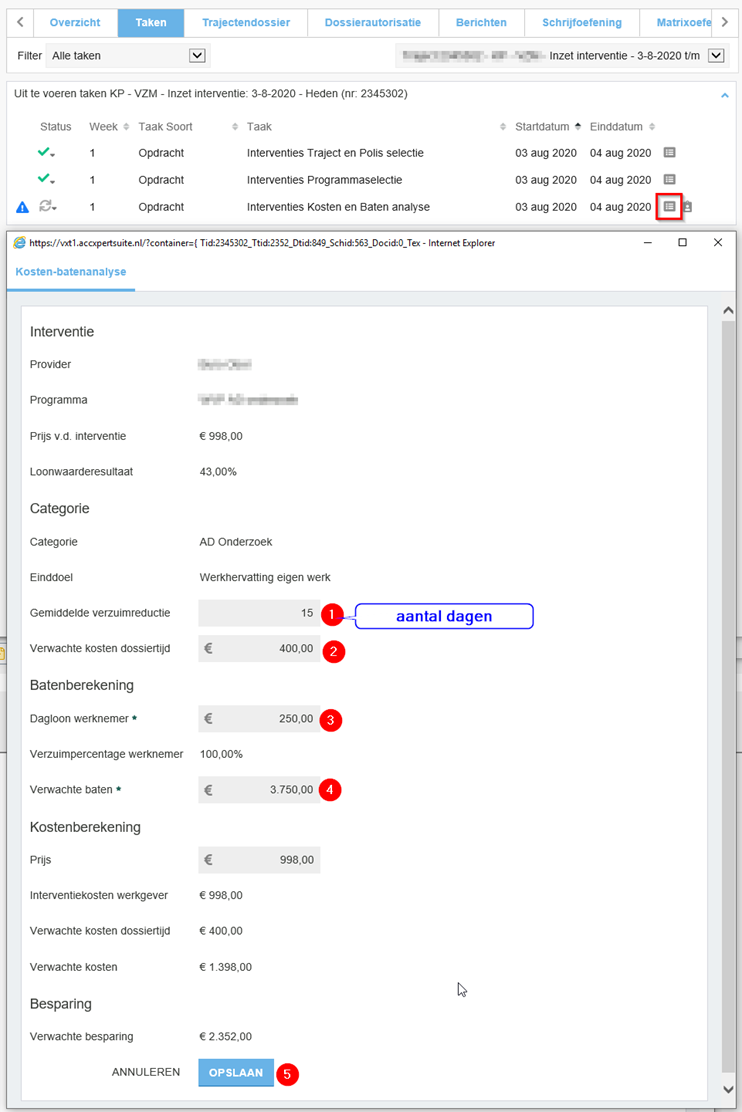
Task: Open the form icon for Interventies Kosten en Baten analyse
Action: coord(670,207)
